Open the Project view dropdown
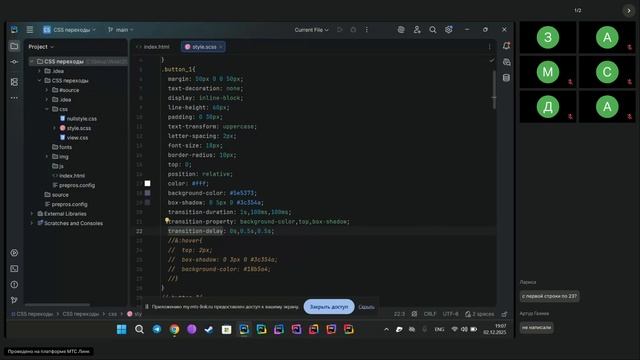 [x=41, y=47]
